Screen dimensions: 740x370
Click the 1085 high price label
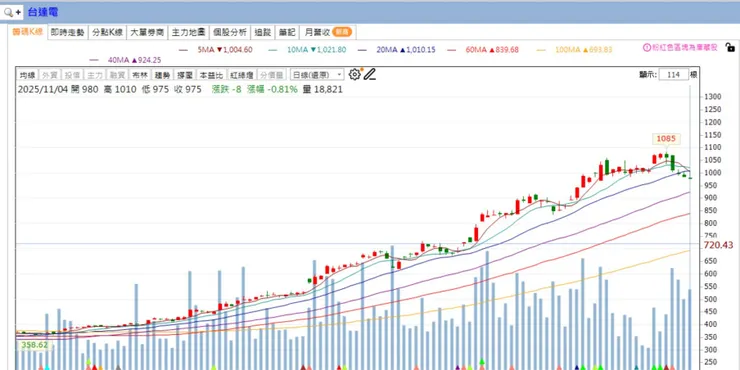pos(666,139)
